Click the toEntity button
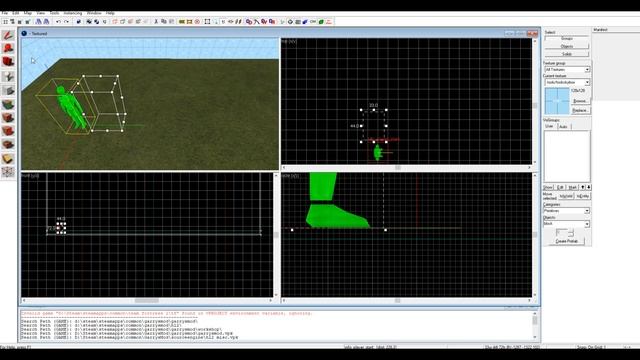This screenshot has height=360, width=640. (582, 196)
